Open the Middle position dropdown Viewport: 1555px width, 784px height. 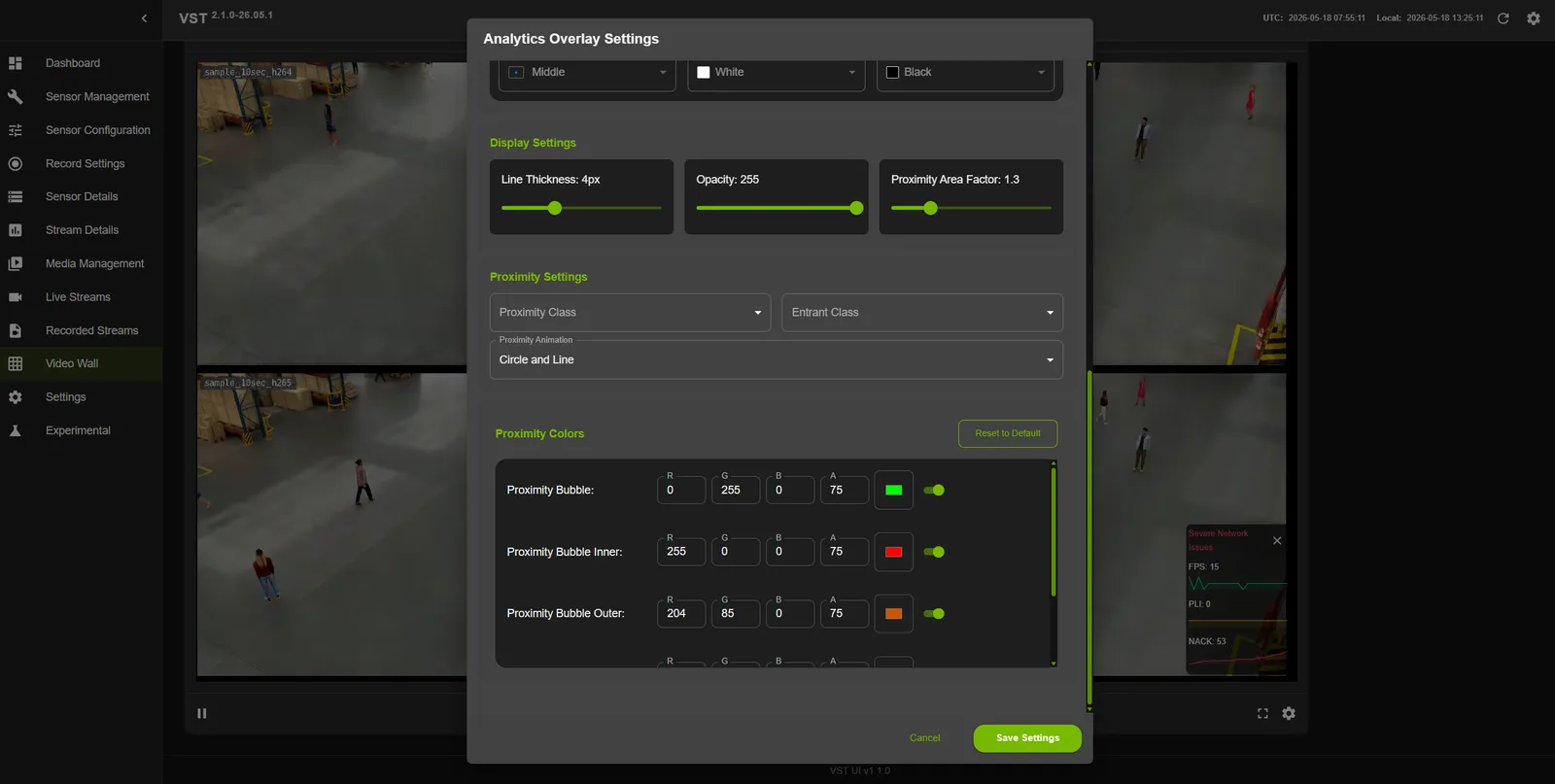click(x=587, y=73)
